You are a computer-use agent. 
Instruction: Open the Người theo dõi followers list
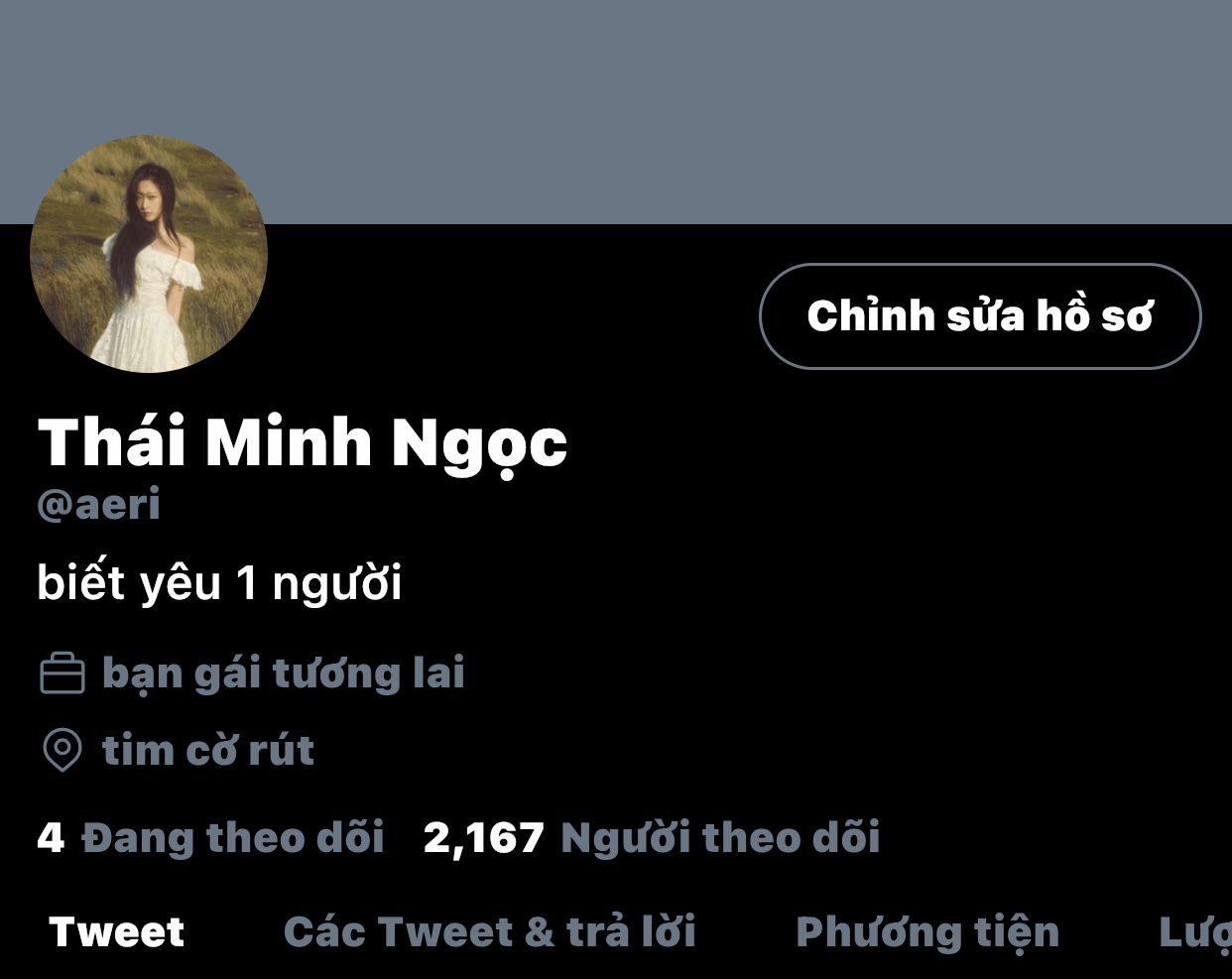tap(720, 839)
